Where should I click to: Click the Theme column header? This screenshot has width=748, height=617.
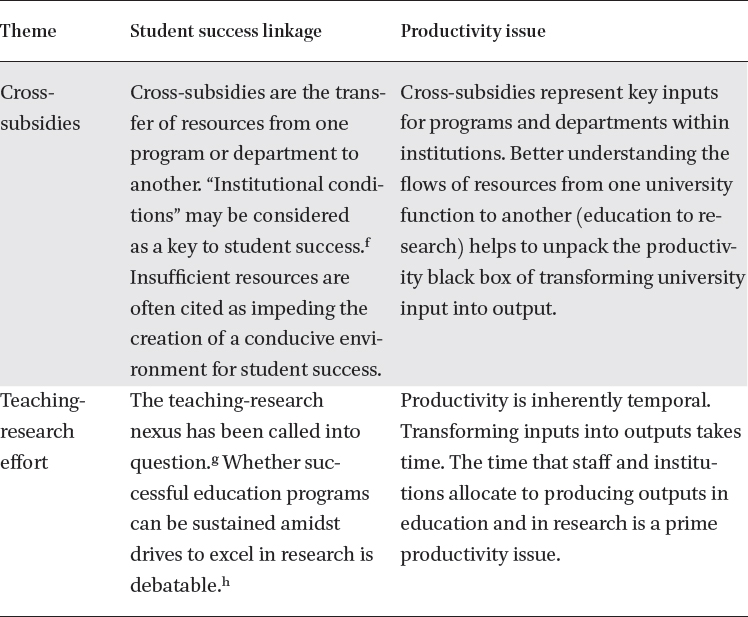[x=28, y=31]
